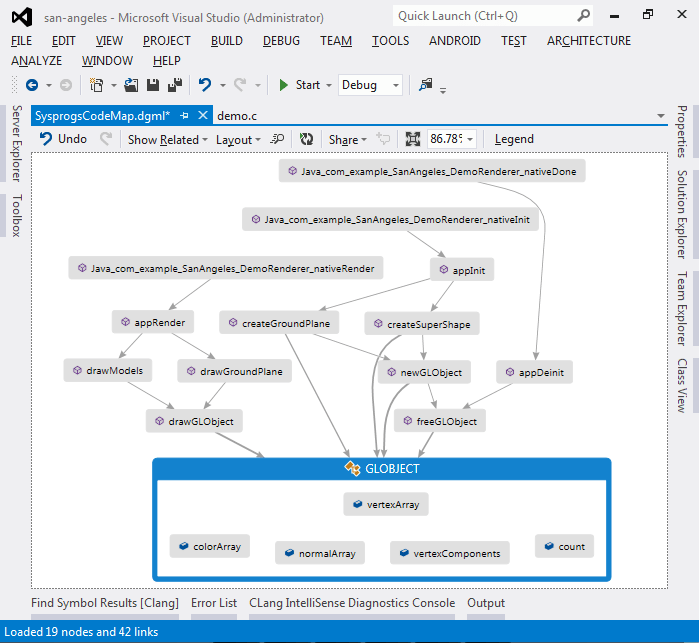Open CLang IntelliSense Diagnostics Console tab

click(x=352, y=603)
